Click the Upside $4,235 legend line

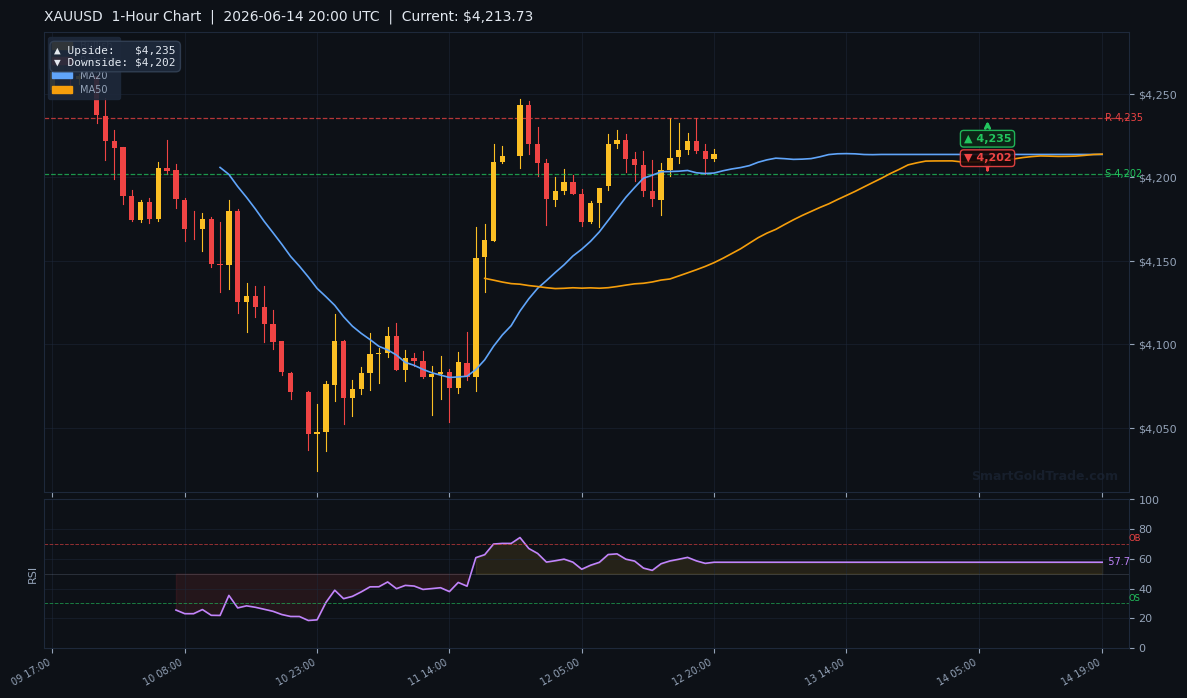pos(114,51)
